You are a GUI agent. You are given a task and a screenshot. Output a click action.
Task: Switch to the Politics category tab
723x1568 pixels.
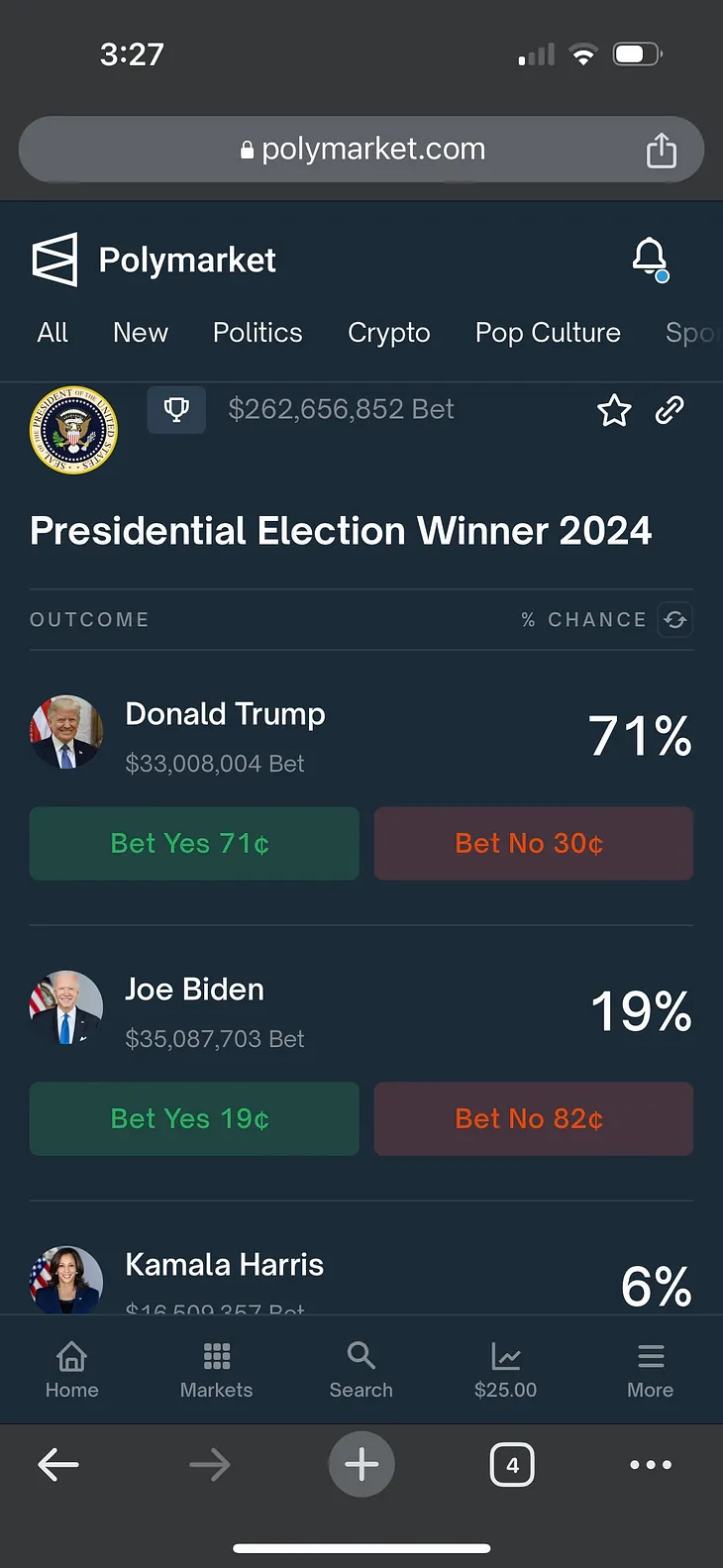point(257,333)
